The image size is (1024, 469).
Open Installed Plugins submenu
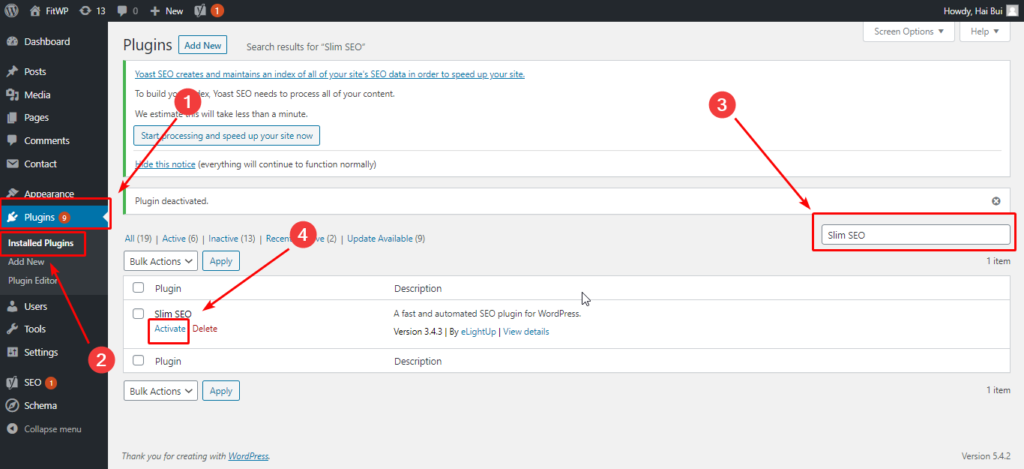point(40,243)
